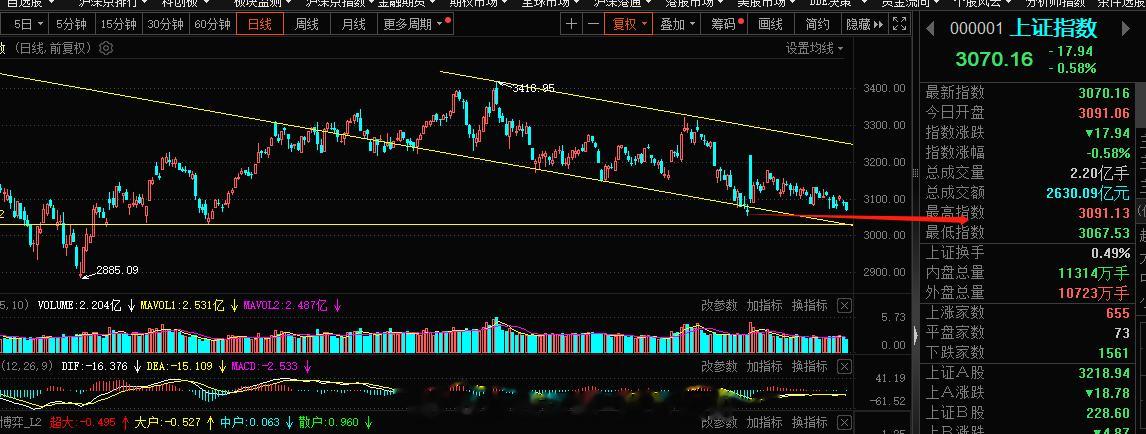The width and height of the screenshot is (1146, 434).
Task: Toggle the 筹码 chip distribution panel
Action: [725, 24]
